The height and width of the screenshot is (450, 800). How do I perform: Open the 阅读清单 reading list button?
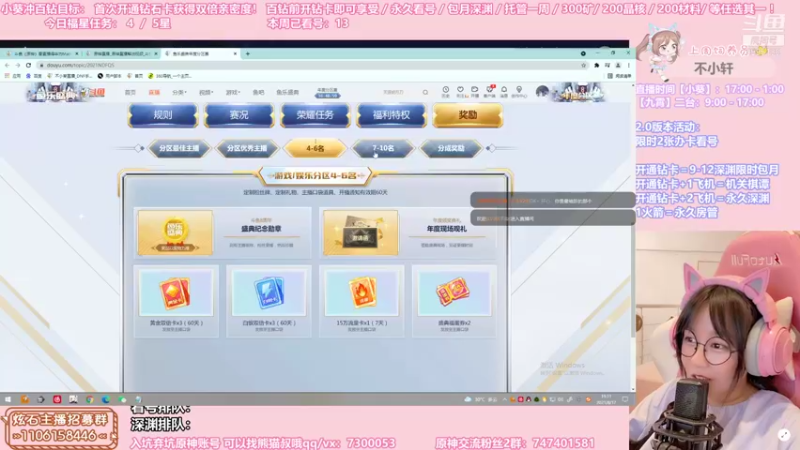click(x=619, y=76)
